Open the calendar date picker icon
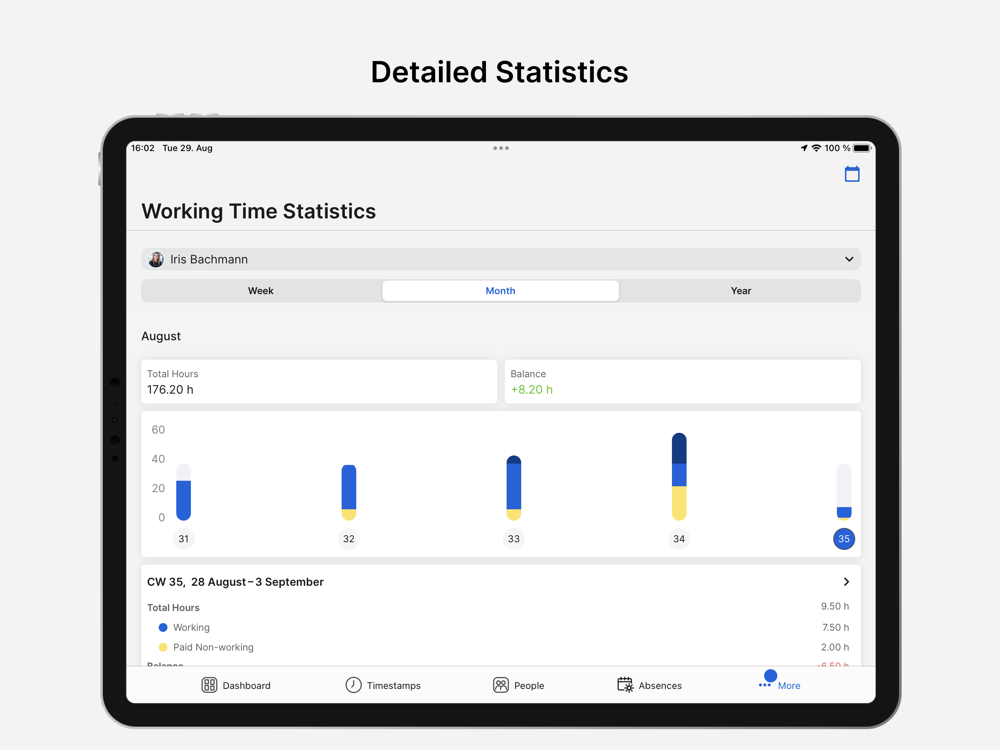 coord(852,173)
